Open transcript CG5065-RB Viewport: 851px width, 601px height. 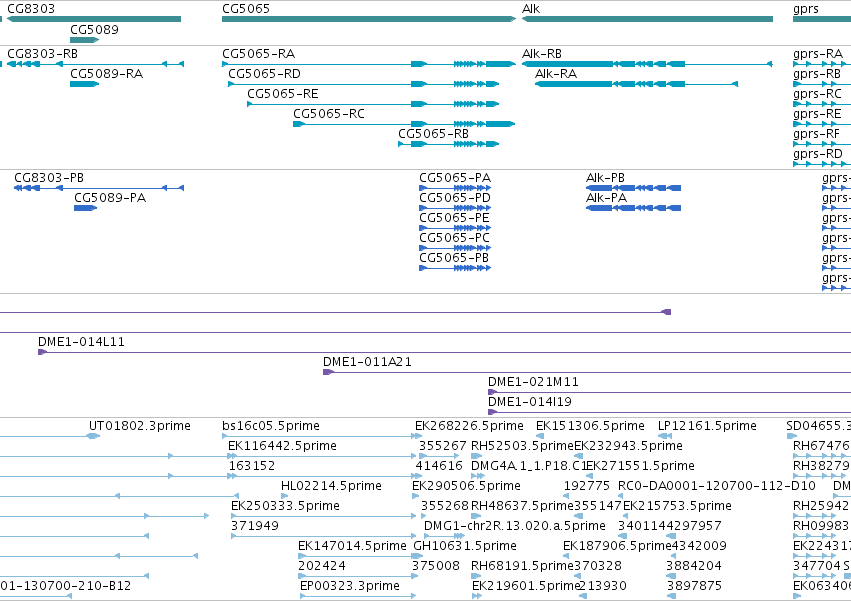pyautogui.click(x=434, y=134)
